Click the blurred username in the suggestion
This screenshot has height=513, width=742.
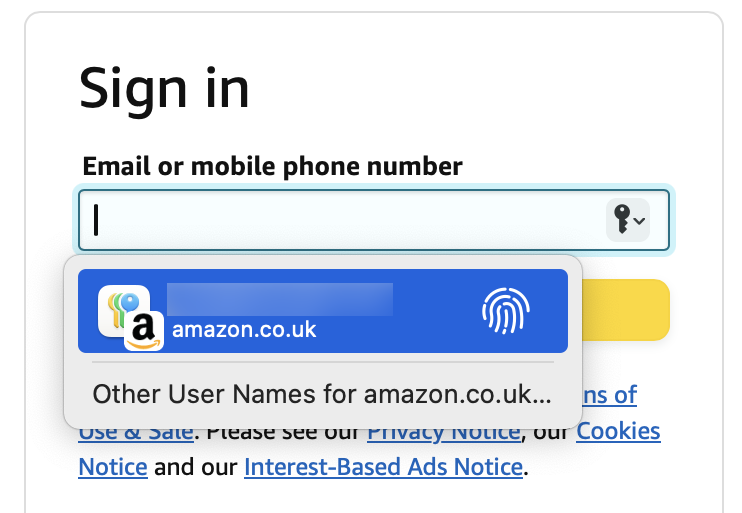click(x=280, y=299)
